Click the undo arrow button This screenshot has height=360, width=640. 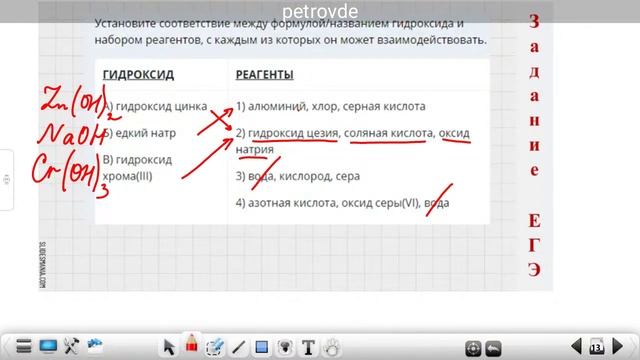coord(493,349)
